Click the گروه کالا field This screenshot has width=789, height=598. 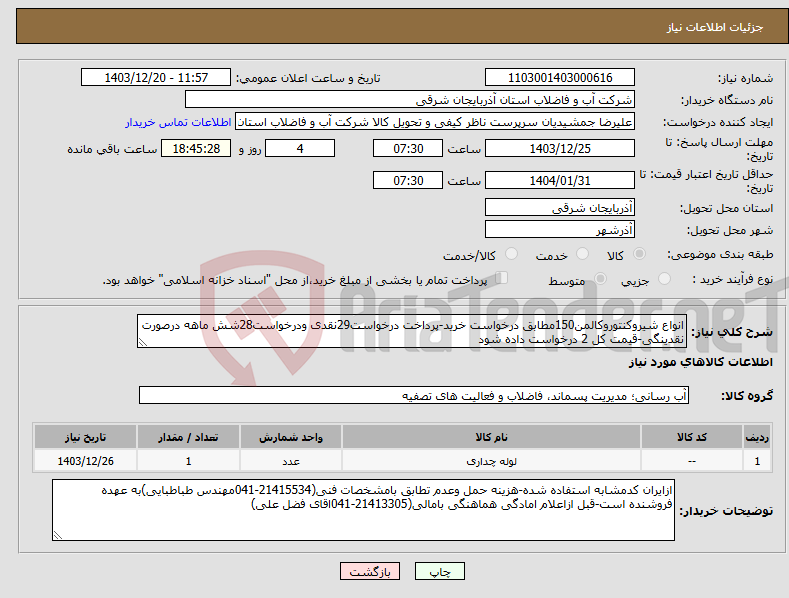(x=414, y=396)
